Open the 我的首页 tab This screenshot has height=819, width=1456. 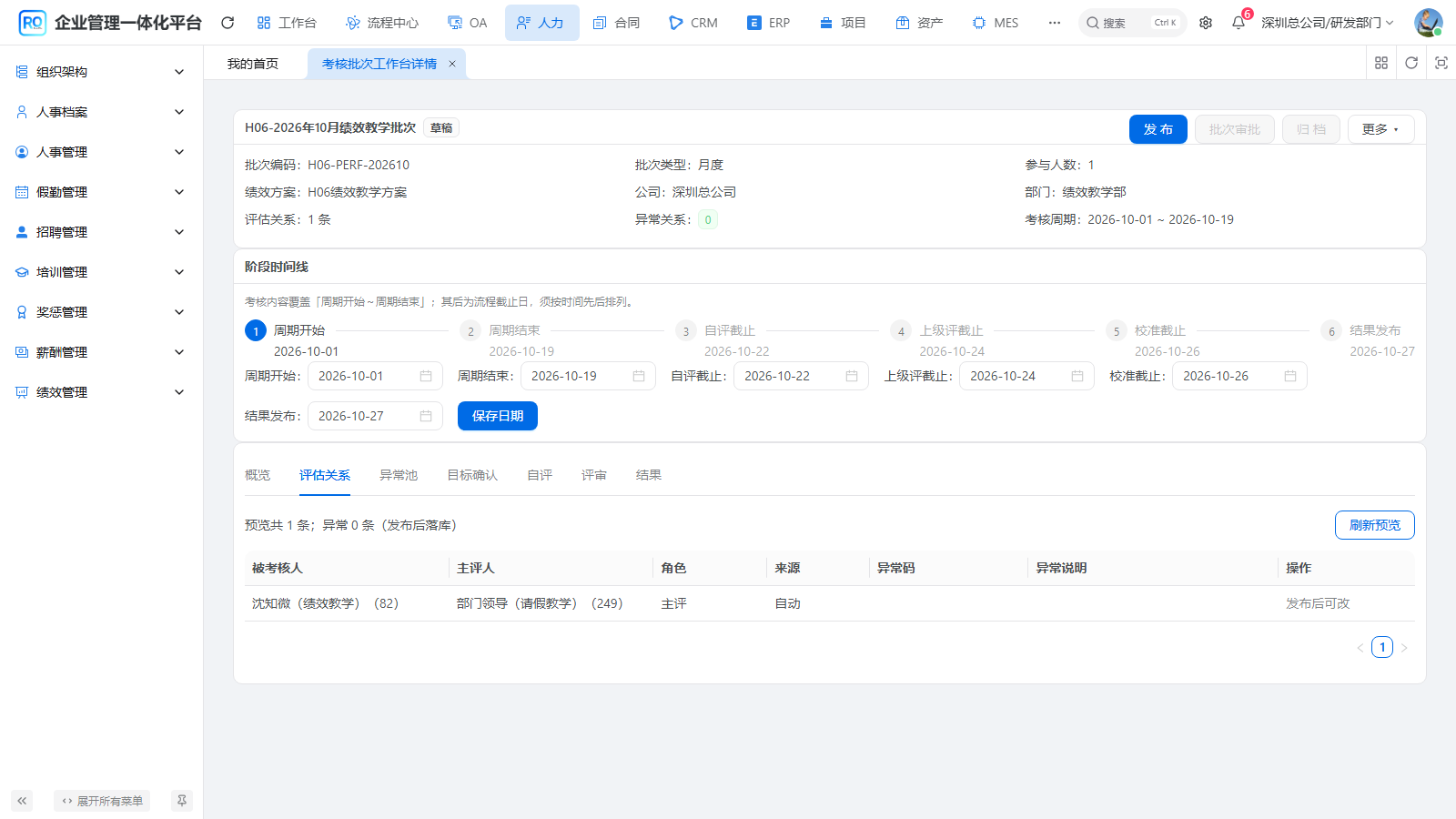point(253,64)
